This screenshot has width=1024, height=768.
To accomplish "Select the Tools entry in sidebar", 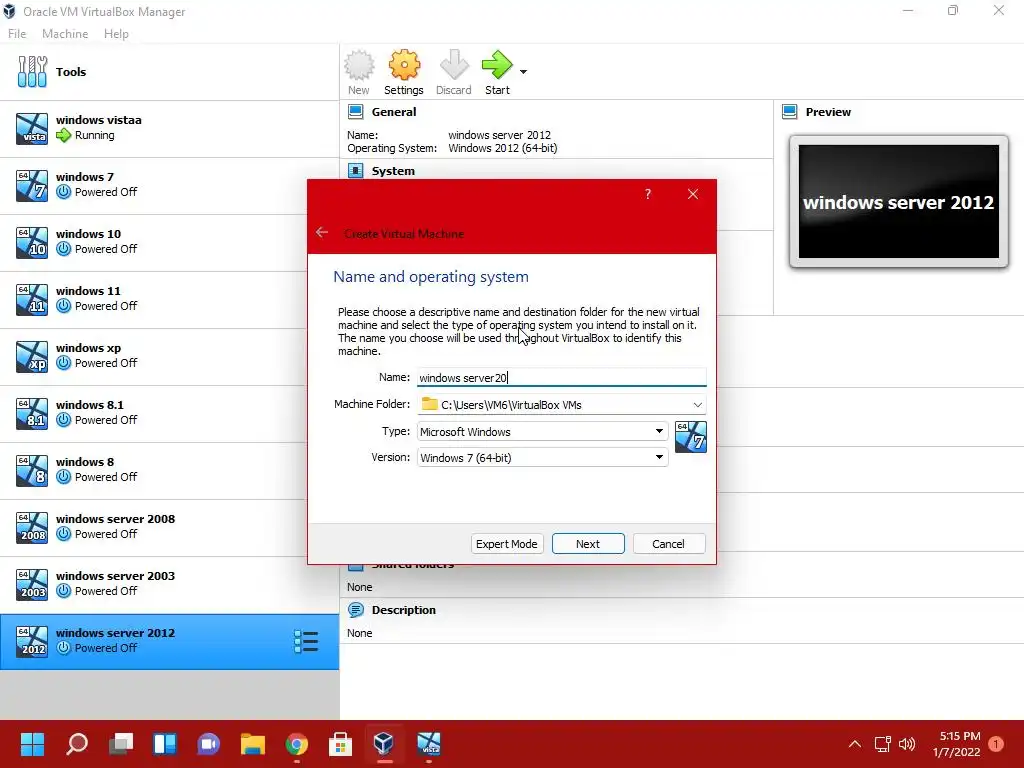I will point(169,72).
